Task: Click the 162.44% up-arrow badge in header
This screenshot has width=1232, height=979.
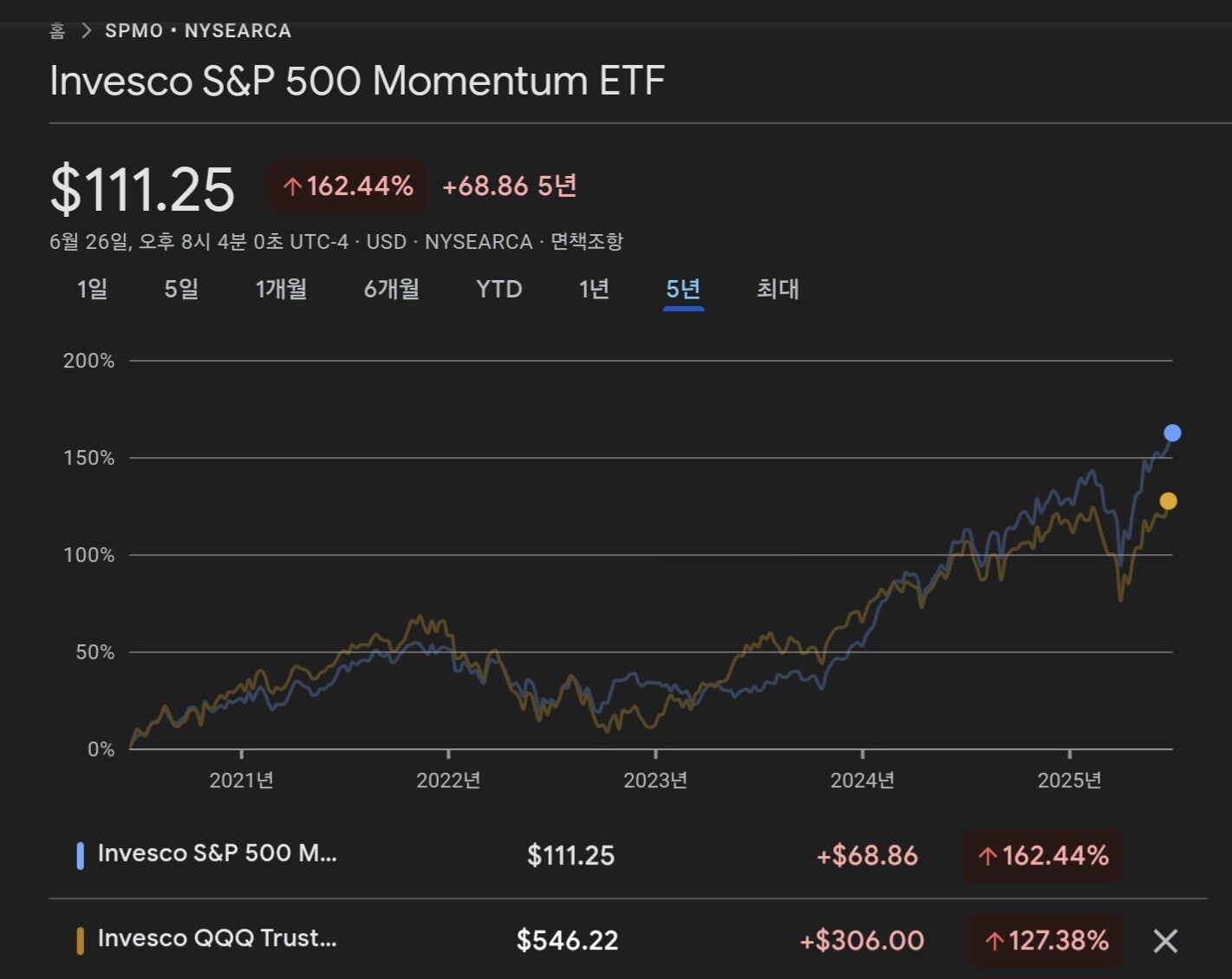Action: click(347, 186)
